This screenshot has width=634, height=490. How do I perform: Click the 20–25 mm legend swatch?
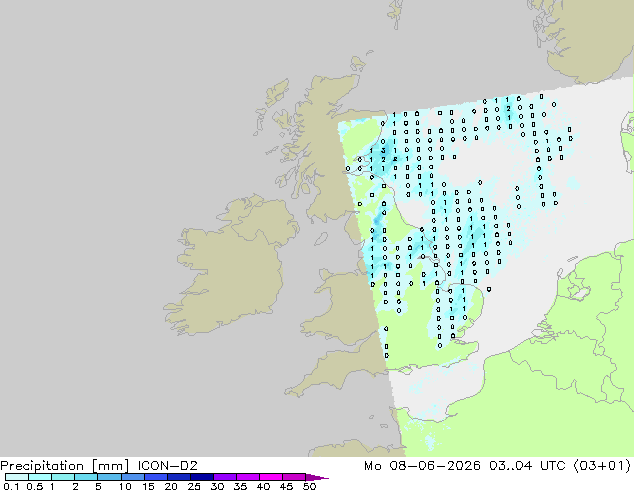coord(178,477)
